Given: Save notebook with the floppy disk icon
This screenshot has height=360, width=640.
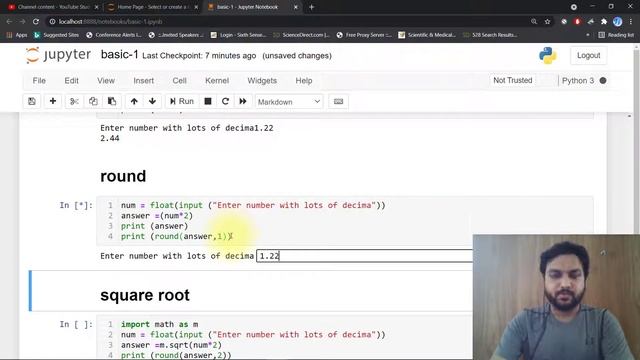Looking at the screenshot, I should click(x=32, y=101).
